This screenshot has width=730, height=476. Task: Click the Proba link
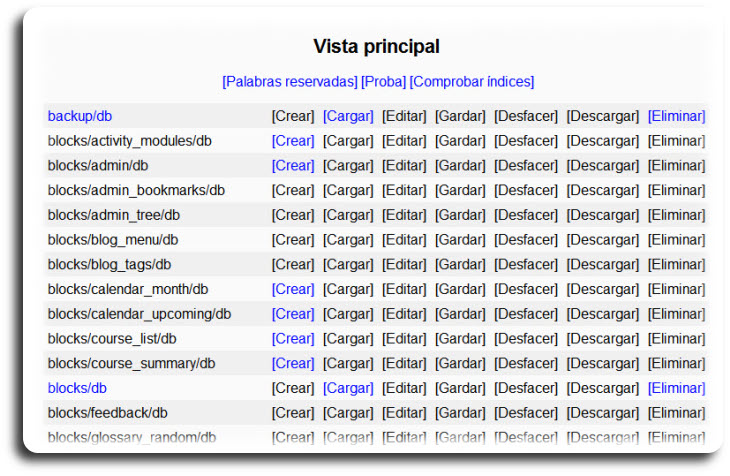point(383,82)
